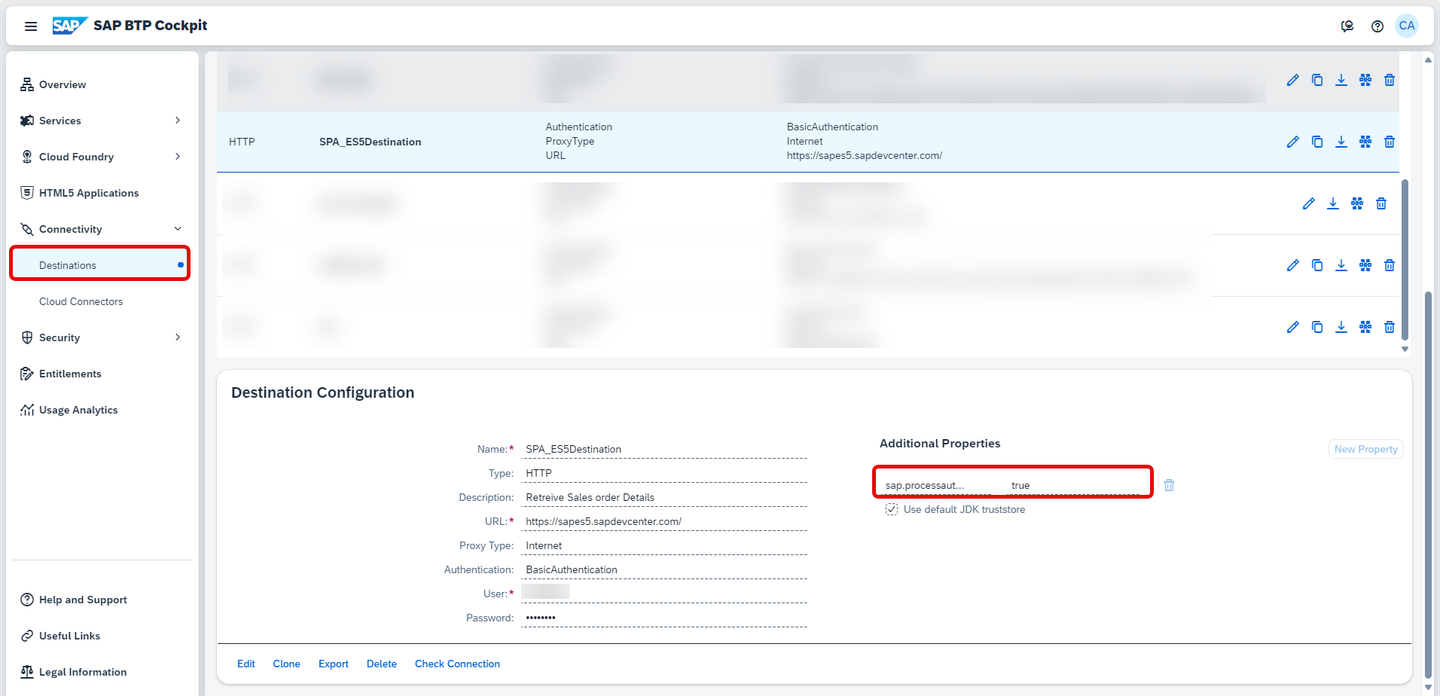
Task: Click the Legal Information scale icon
Action: pos(27,672)
